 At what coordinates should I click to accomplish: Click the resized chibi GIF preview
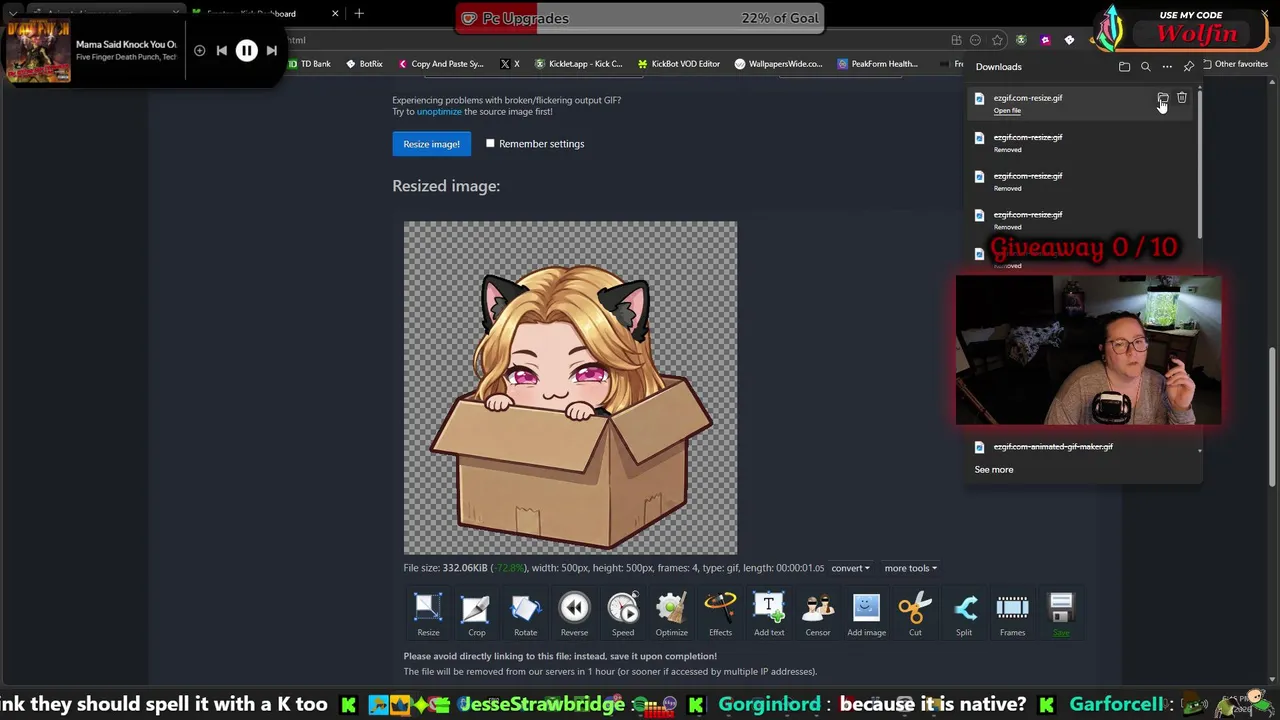click(x=570, y=388)
